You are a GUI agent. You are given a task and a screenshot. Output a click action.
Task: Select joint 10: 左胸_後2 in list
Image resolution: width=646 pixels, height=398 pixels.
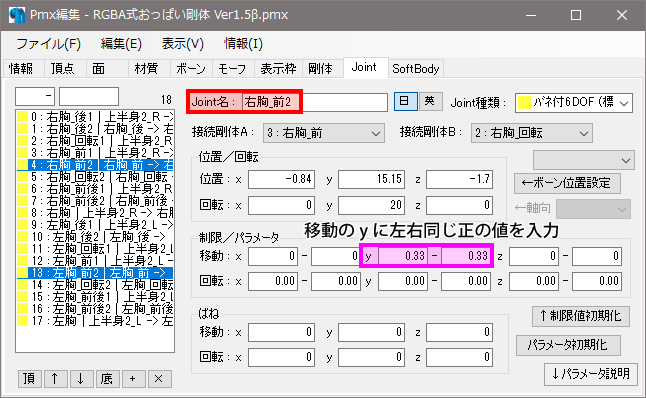pos(95,237)
